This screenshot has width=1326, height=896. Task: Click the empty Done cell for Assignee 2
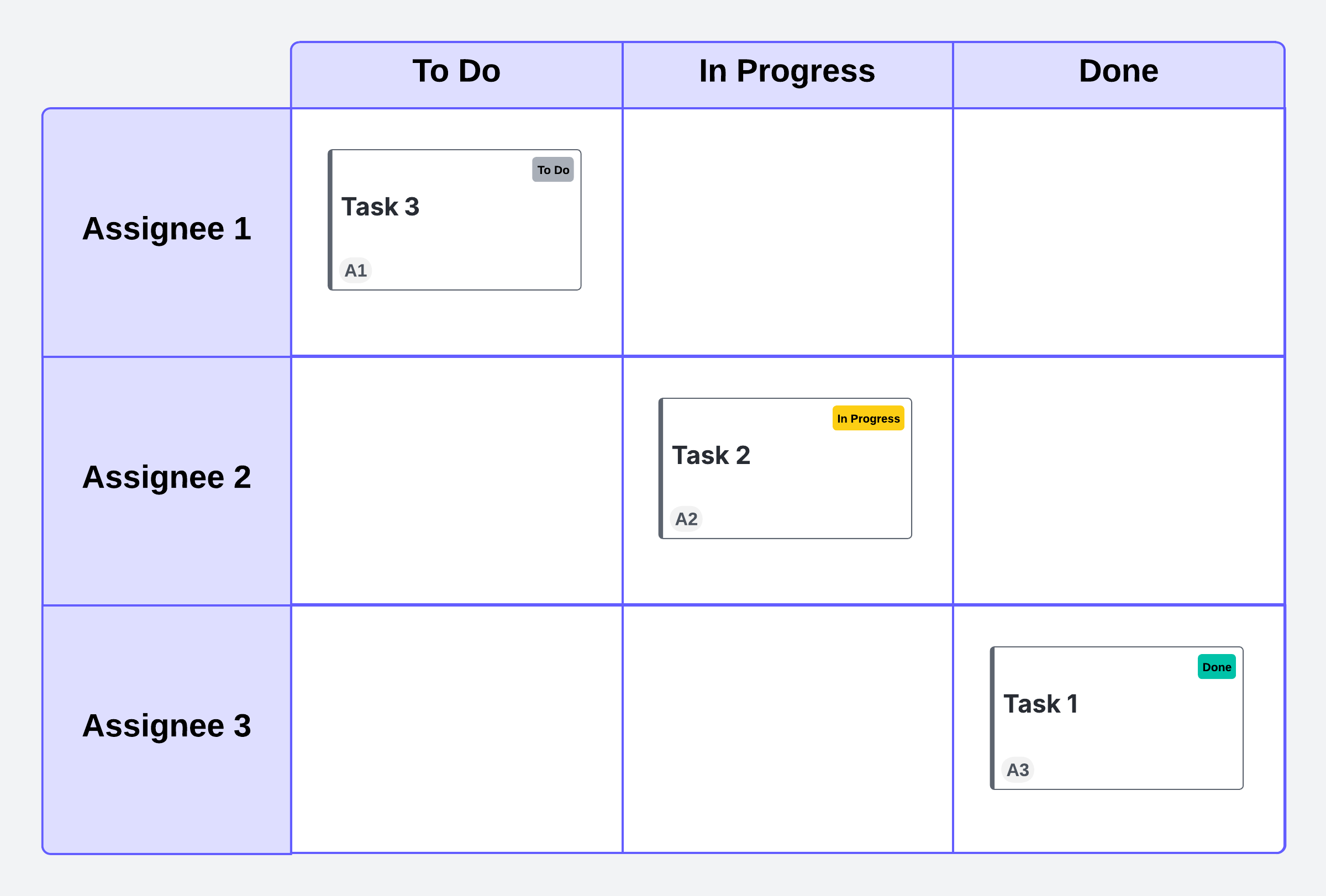1118,480
